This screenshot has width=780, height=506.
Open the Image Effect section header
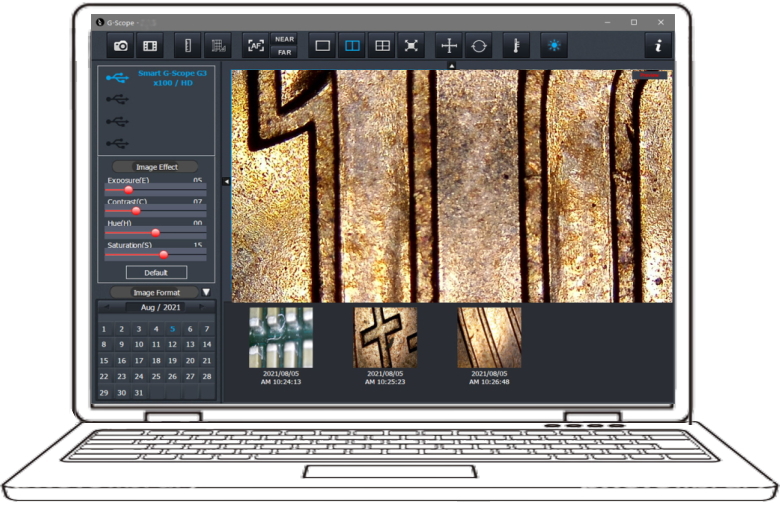point(156,167)
